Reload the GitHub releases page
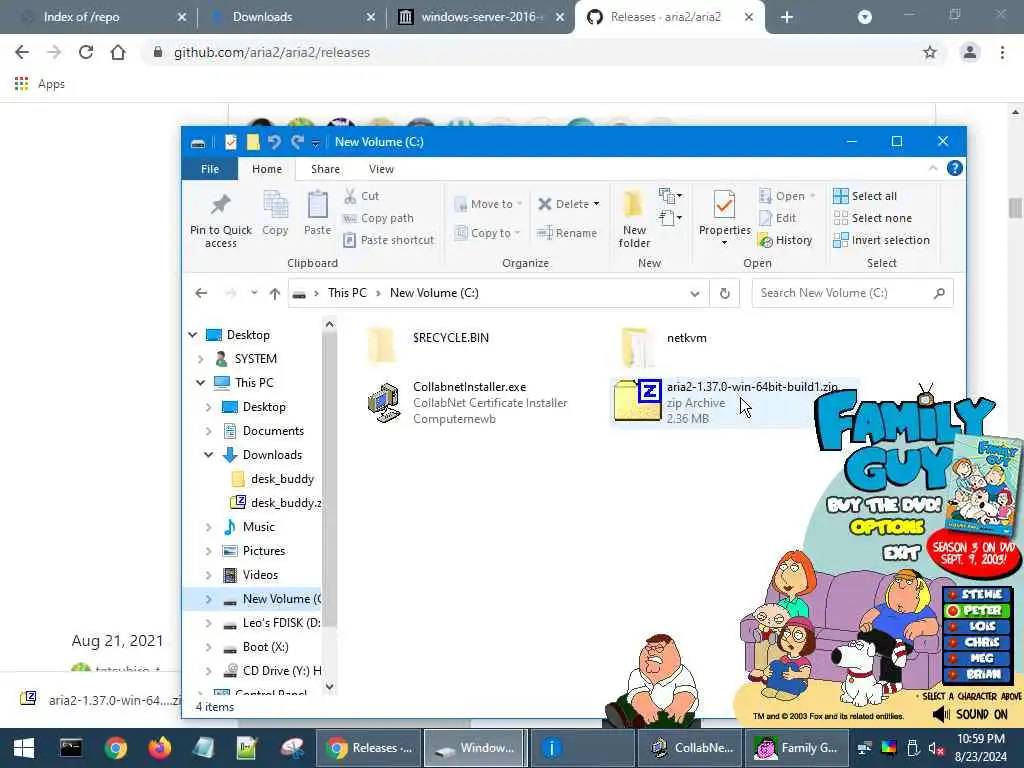Screen dimensions: 1024x768 pyautogui.click(x=86, y=52)
